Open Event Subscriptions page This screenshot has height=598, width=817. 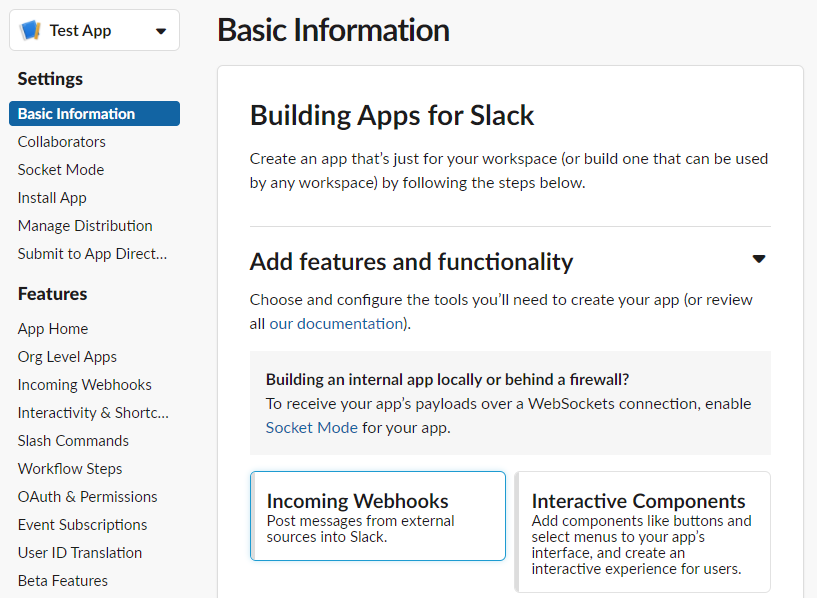(x=82, y=525)
